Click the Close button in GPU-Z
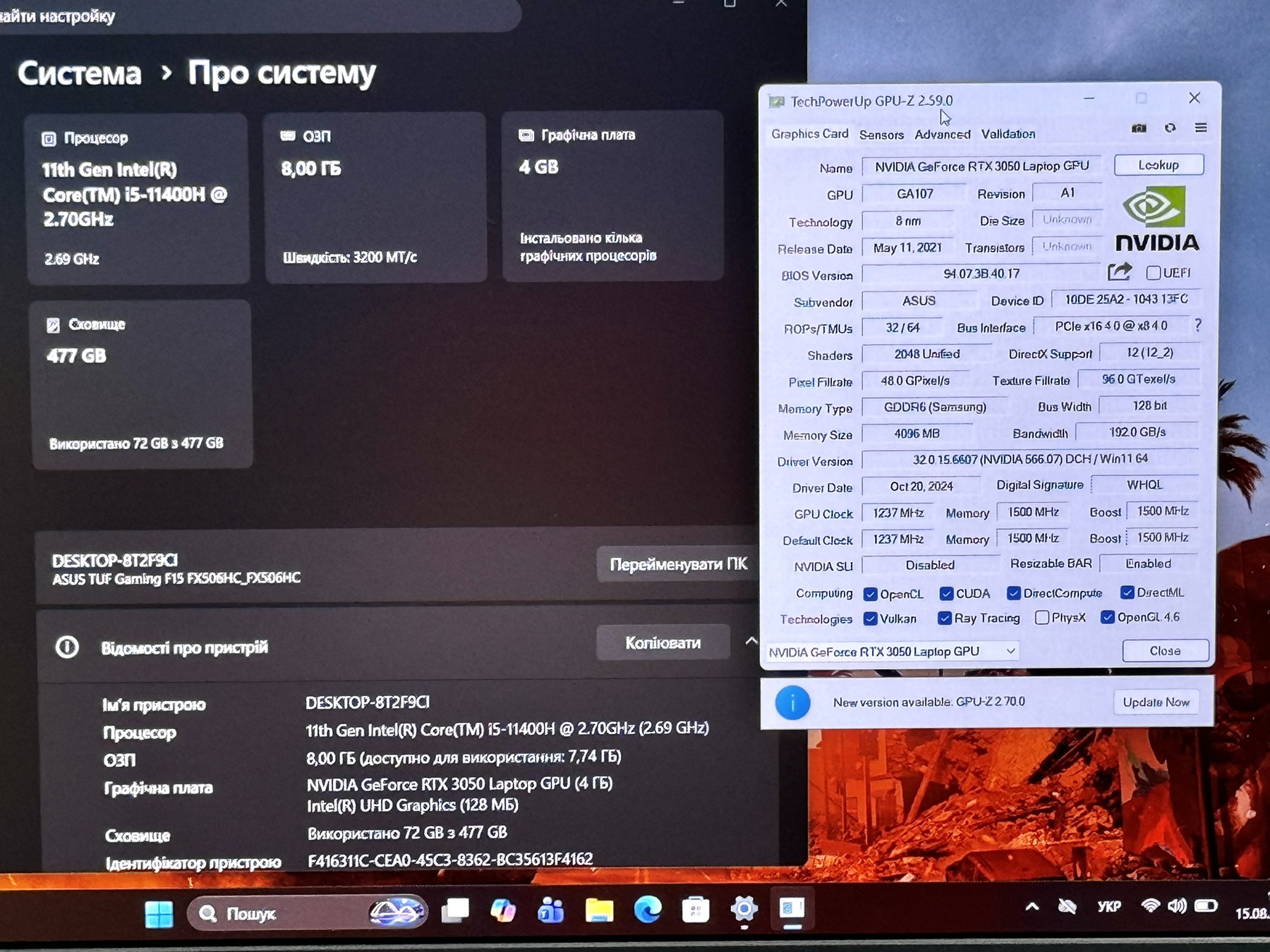 pyautogui.click(x=1165, y=651)
